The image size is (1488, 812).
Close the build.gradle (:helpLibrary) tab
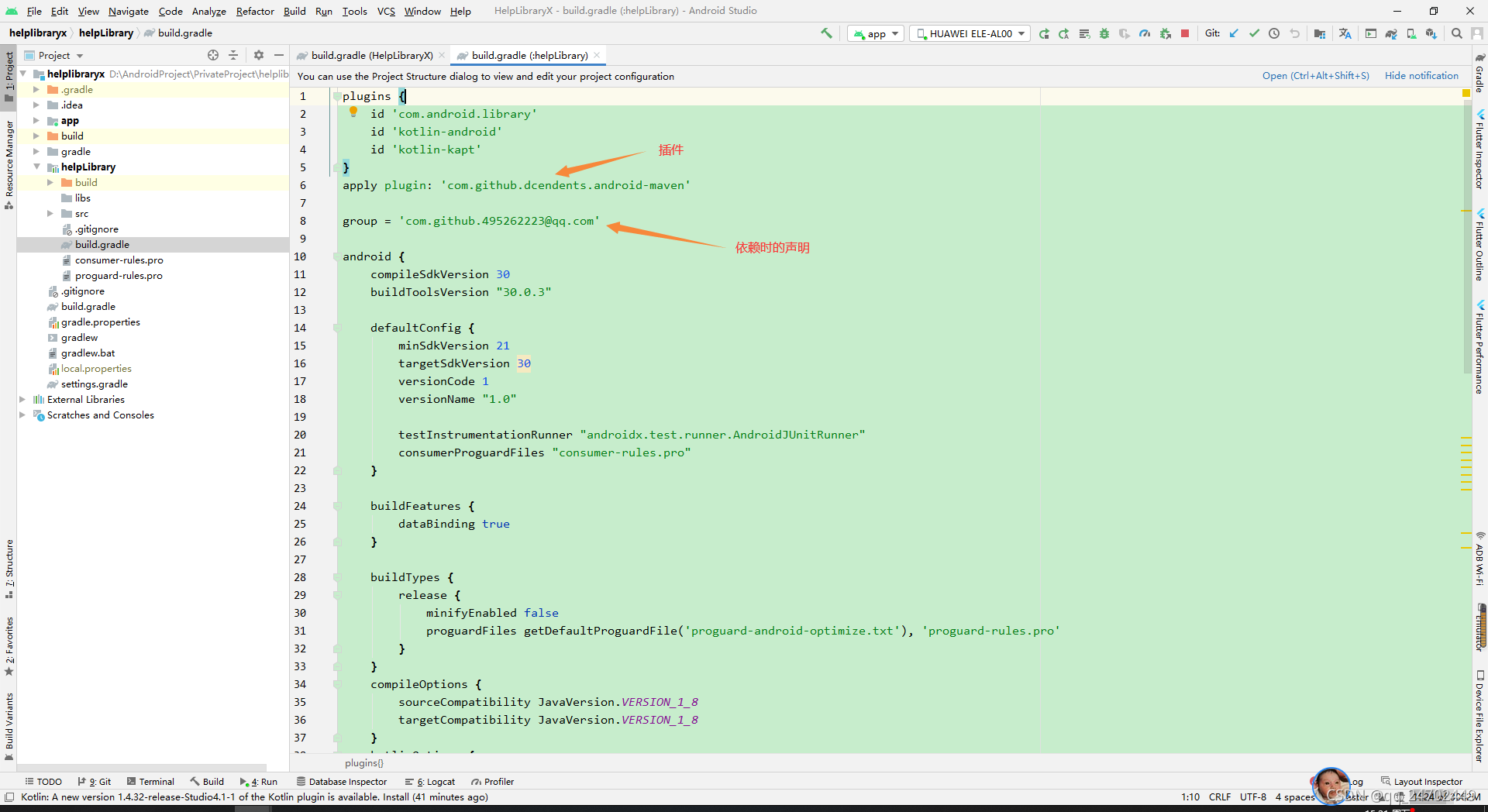pyautogui.click(x=597, y=55)
